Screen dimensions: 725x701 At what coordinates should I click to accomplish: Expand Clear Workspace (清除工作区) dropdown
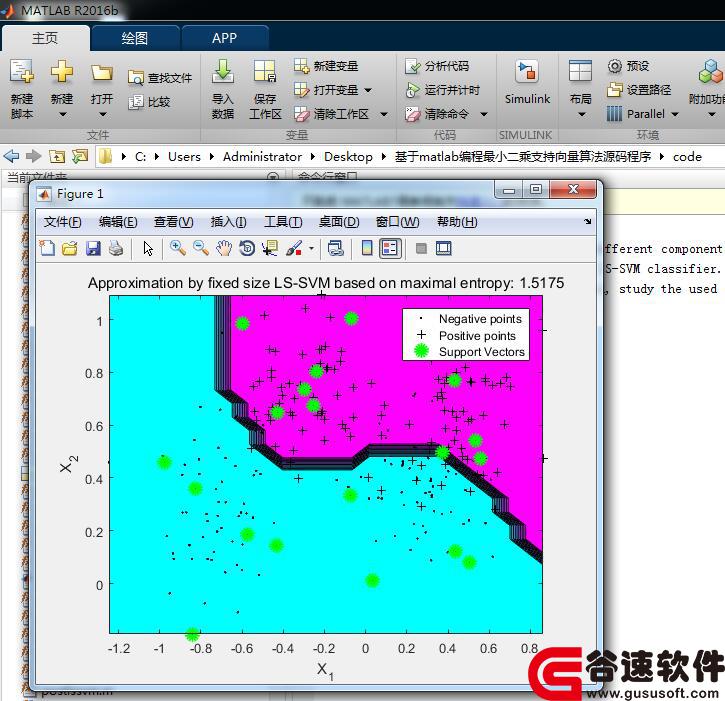[384, 114]
